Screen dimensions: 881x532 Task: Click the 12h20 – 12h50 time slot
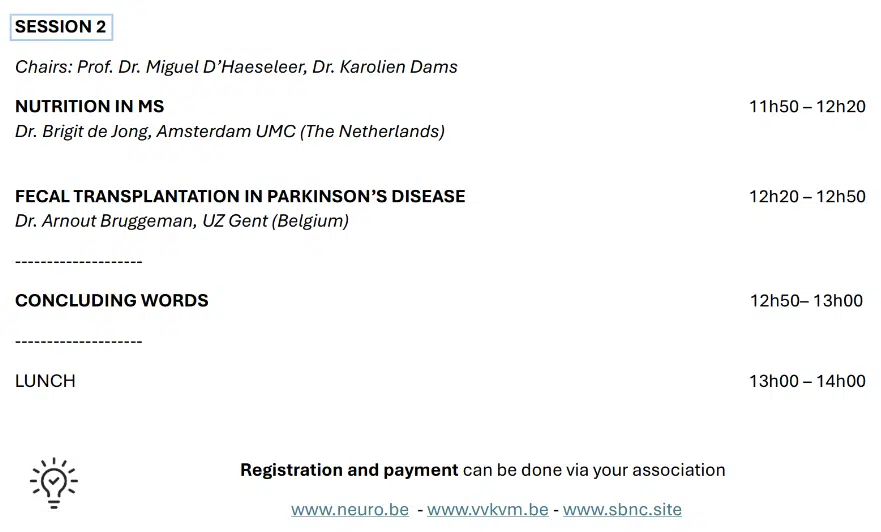tap(807, 197)
